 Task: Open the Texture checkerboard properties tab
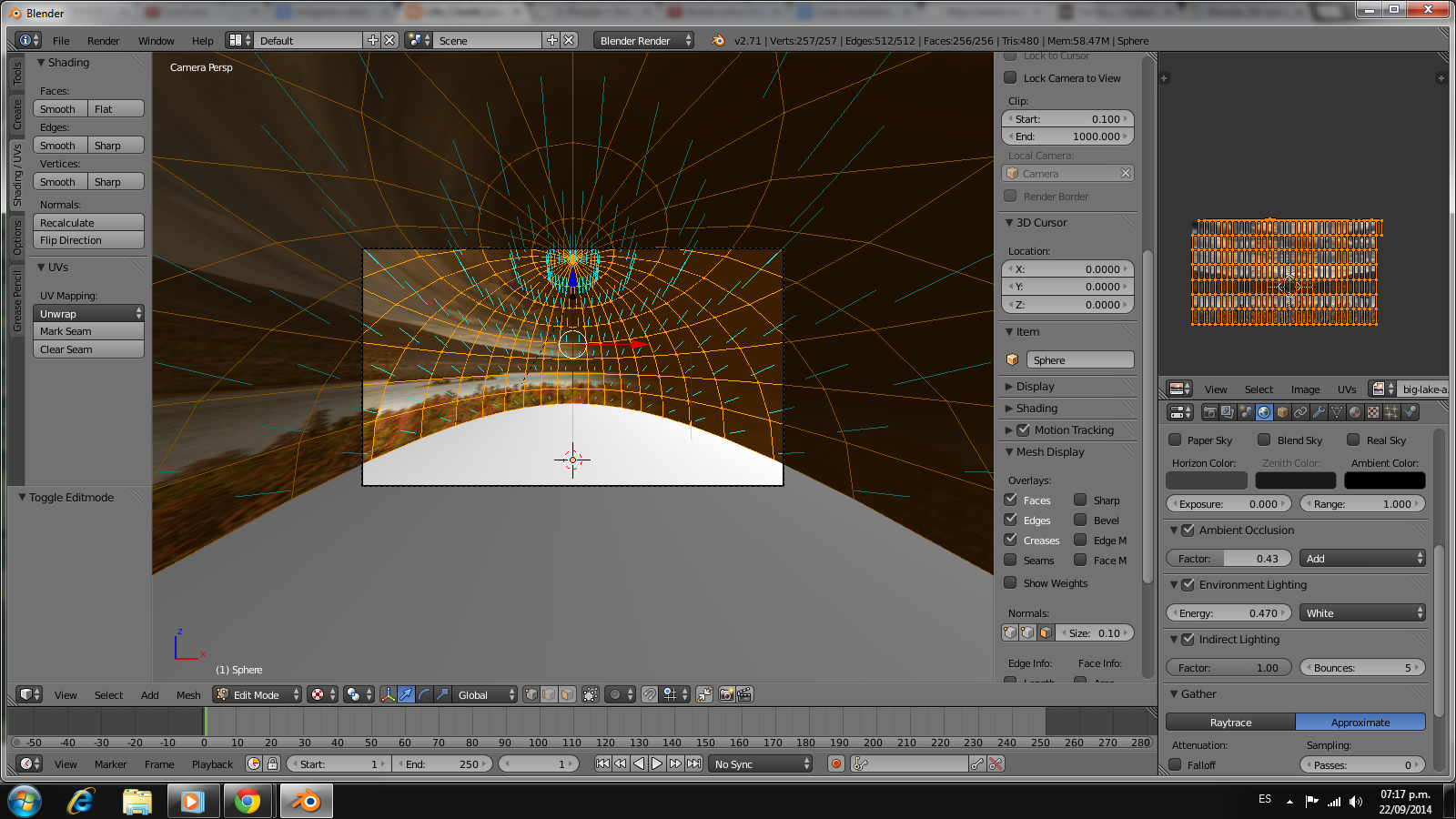coord(1373,412)
